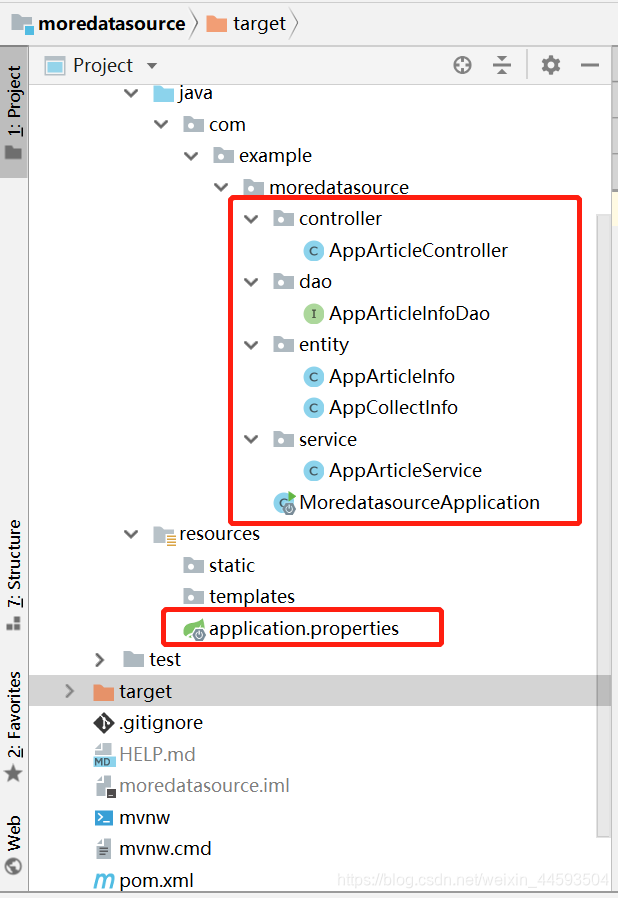Select the Spring Boot icon beside MoredatasourceApplication
This screenshot has height=898, width=618.
(x=283, y=503)
